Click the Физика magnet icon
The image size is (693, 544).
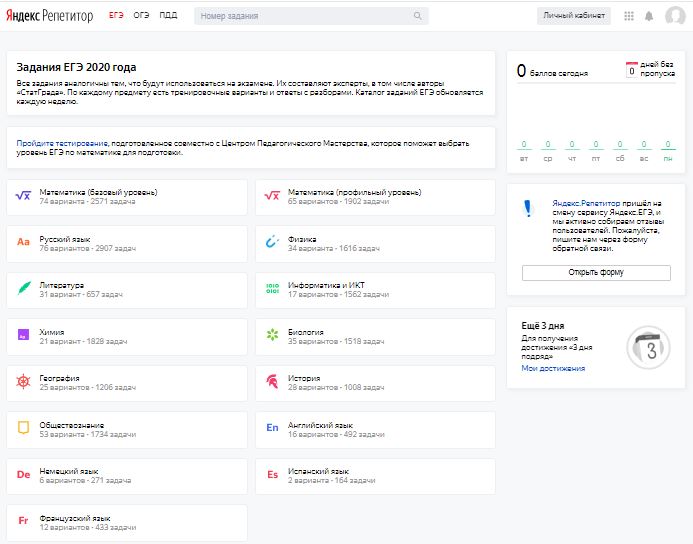coord(272,242)
